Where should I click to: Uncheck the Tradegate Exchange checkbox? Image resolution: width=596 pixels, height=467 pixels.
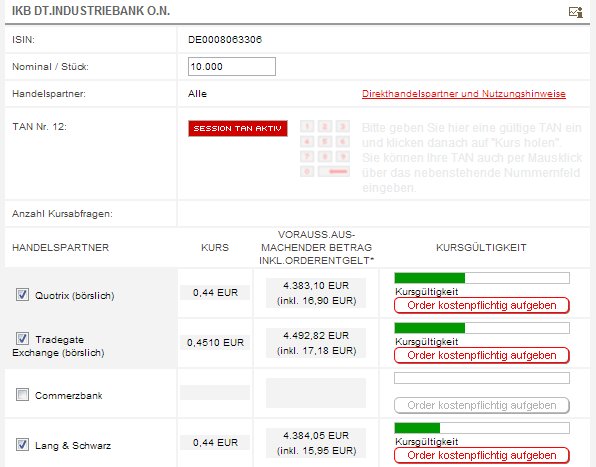point(22,338)
